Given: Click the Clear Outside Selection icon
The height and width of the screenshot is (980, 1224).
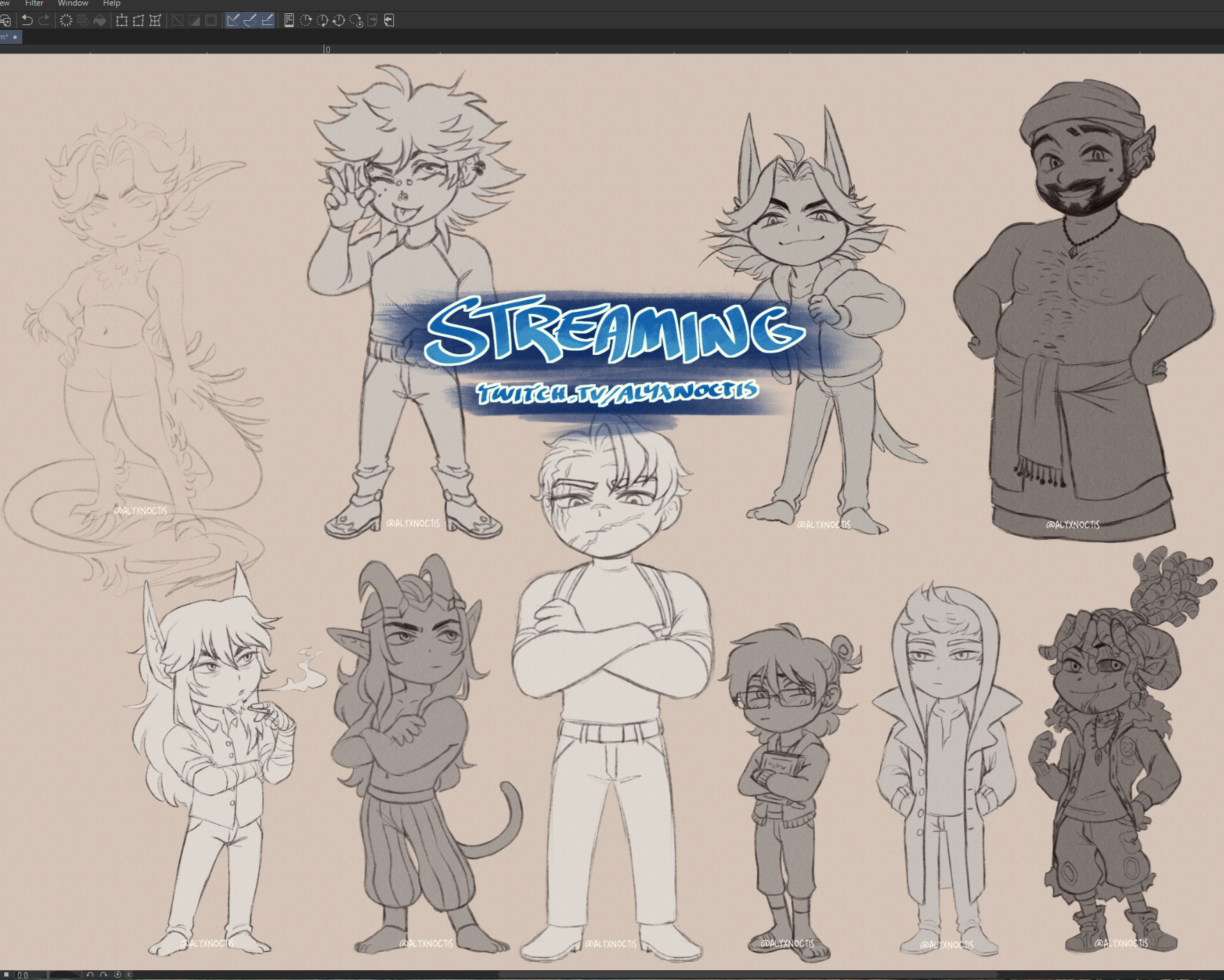Looking at the screenshot, I should pyautogui.click(x=83, y=20).
